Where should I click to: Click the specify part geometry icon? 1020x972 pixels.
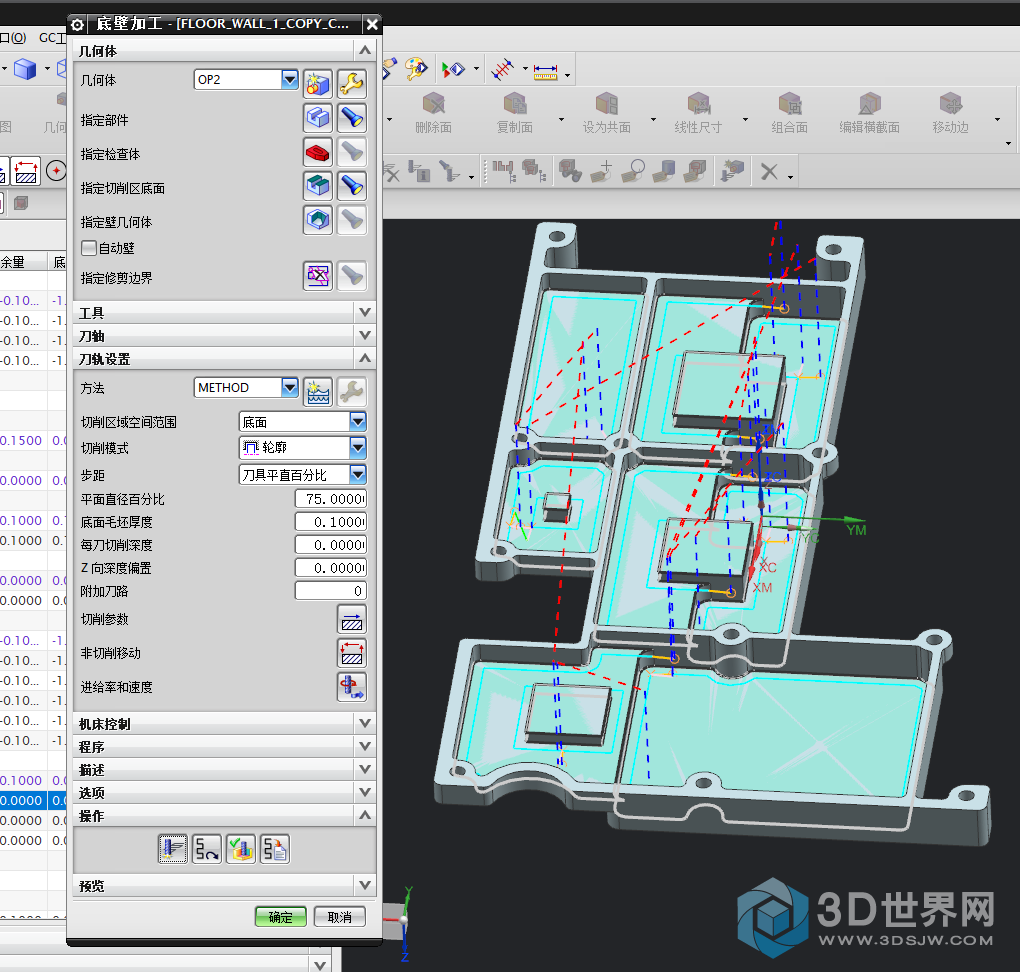click(x=317, y=119)
